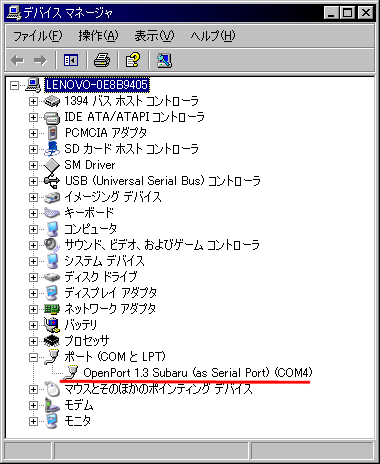Select マウスとそのほかのポインティング デバイス label

point(158,389)
